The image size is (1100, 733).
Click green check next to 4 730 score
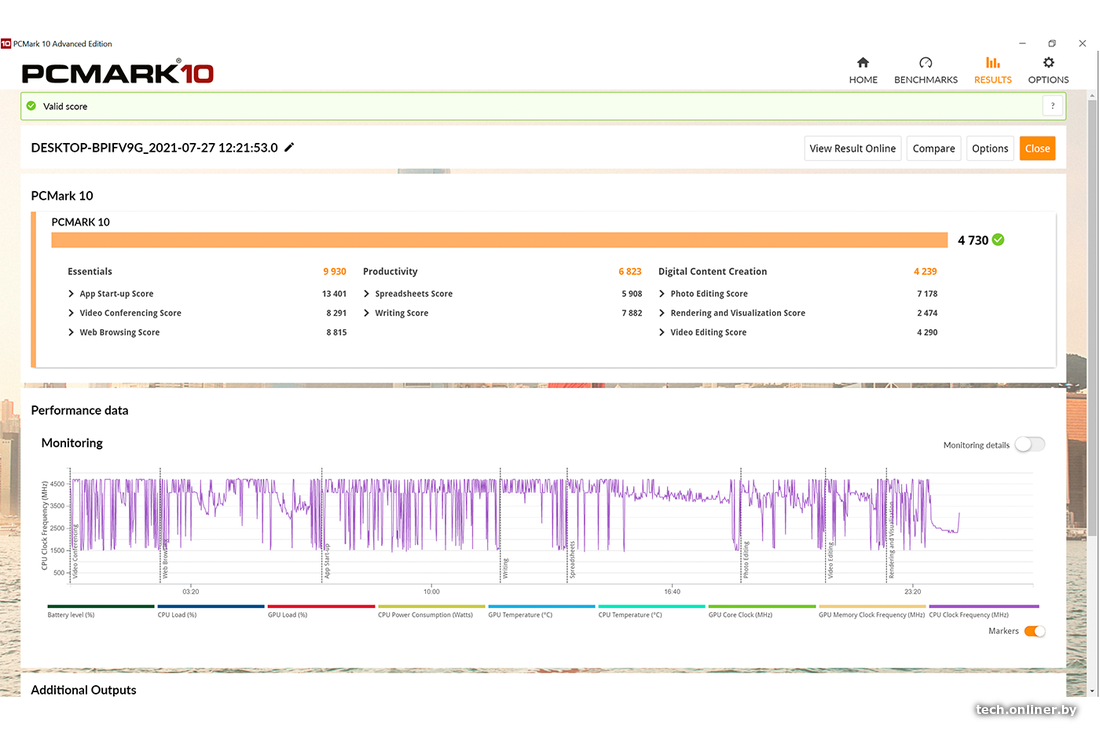tap(998, 240)
